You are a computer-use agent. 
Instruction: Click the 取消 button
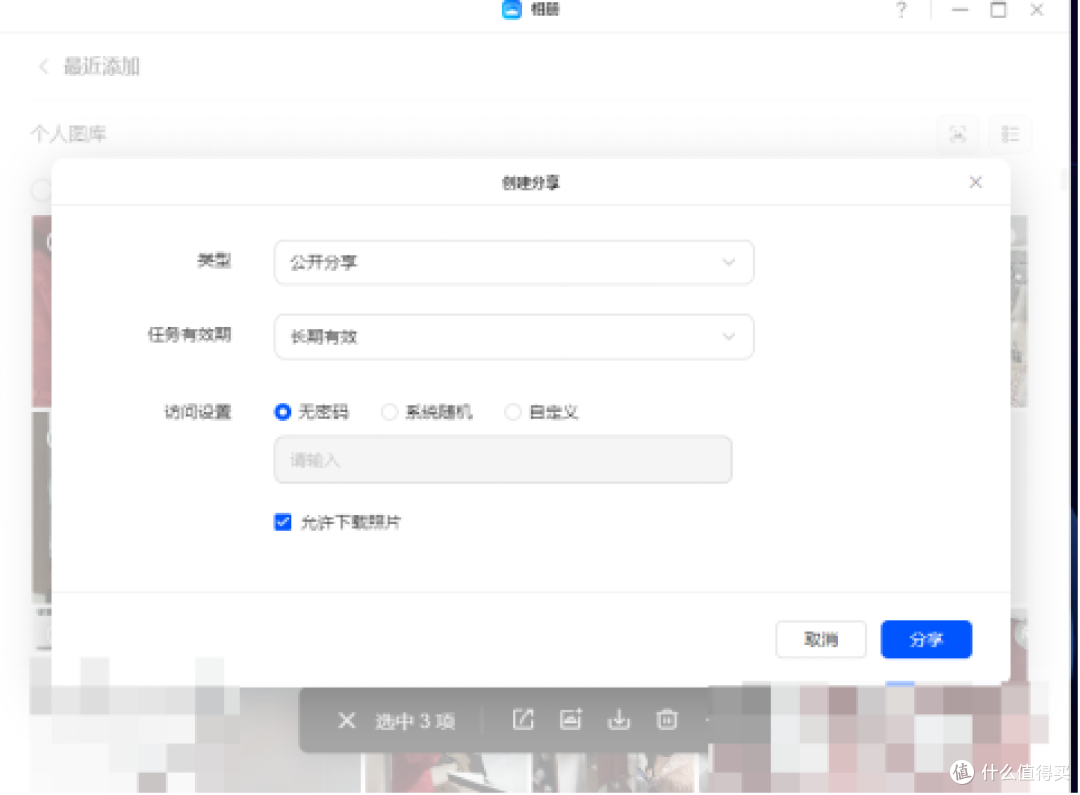tap(821, 639)
